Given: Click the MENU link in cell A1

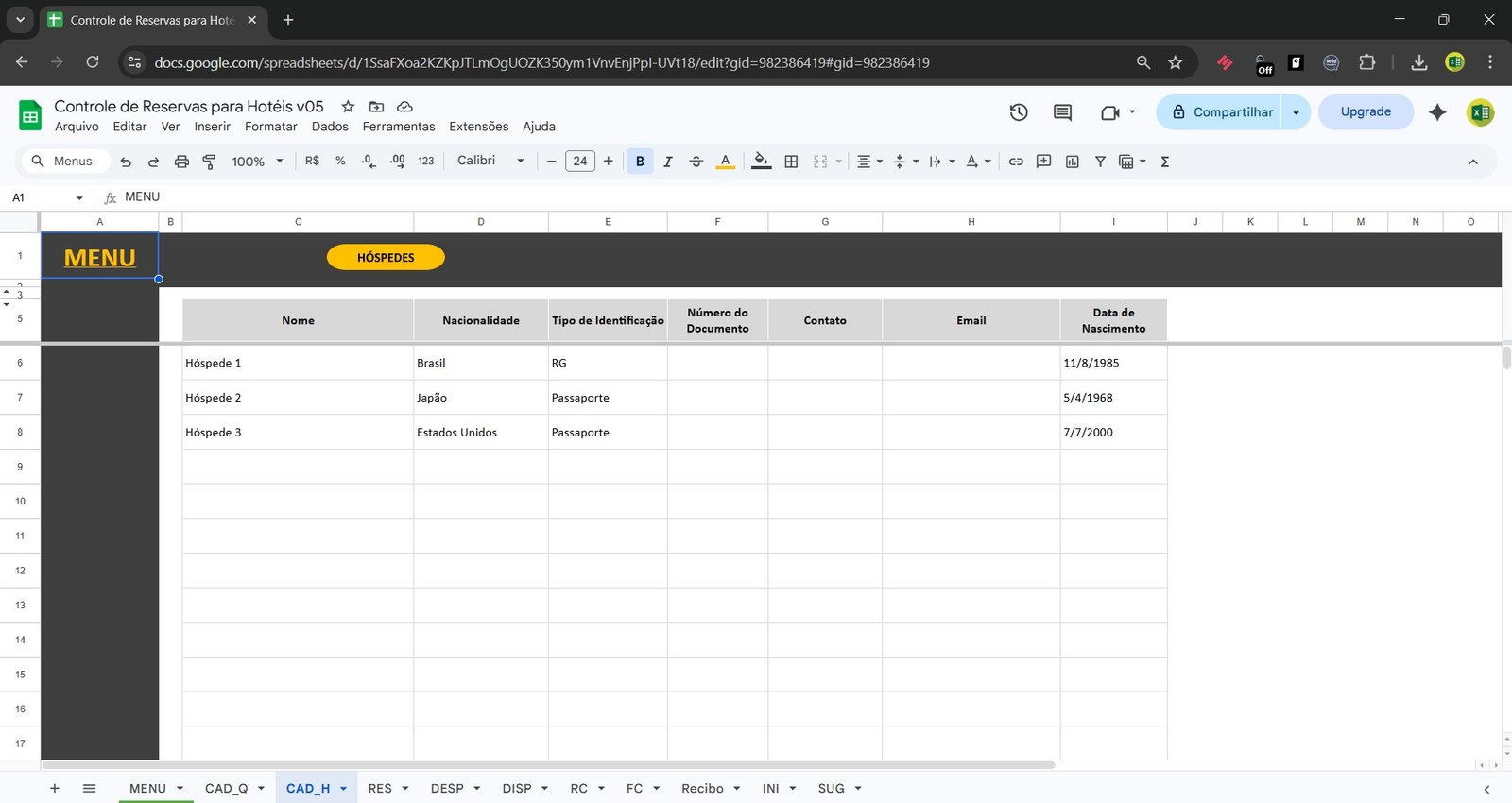Looking at the screenshot, I should tap(100, 258).
